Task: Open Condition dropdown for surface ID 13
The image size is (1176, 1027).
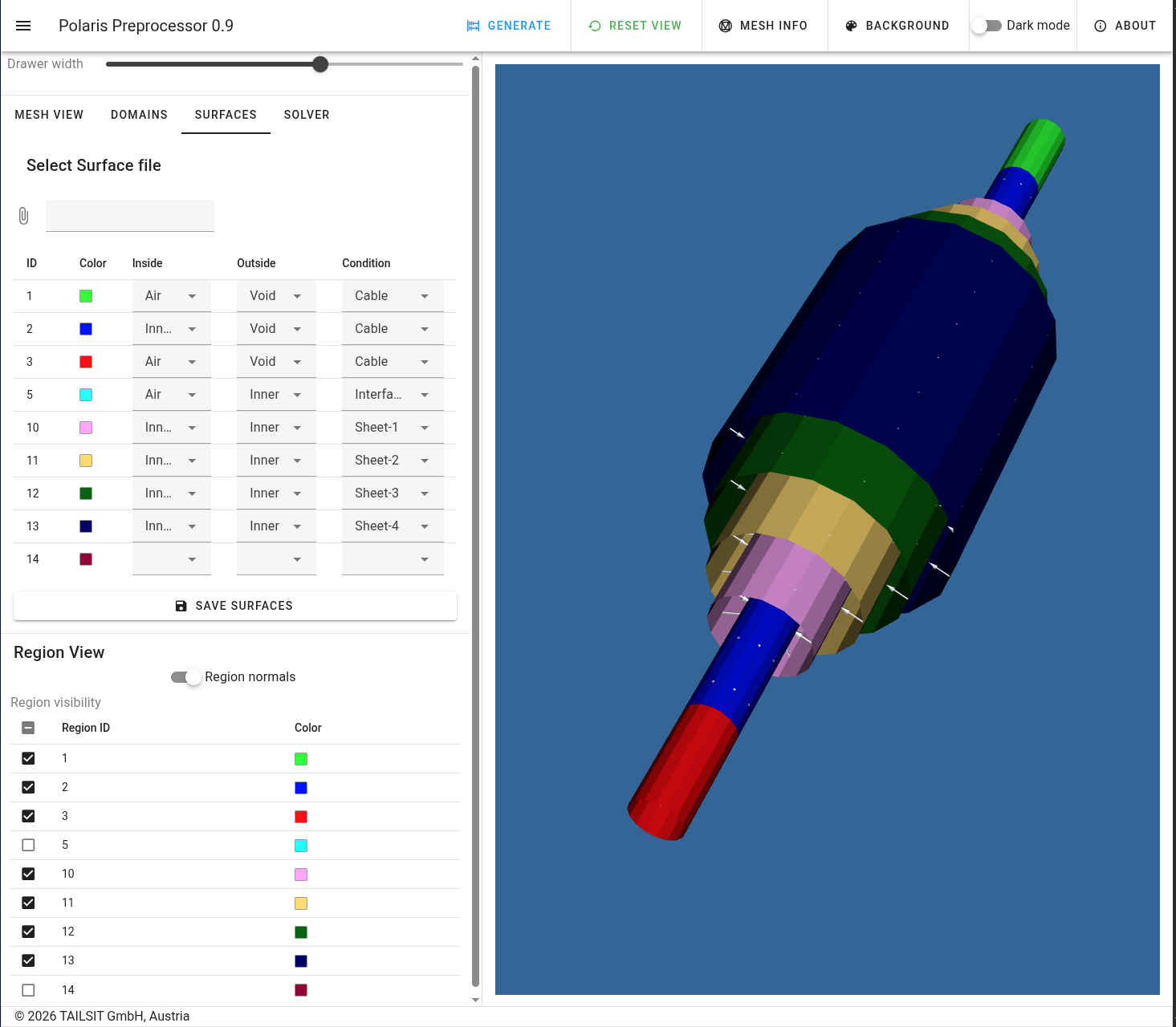Action: point(393,526)
